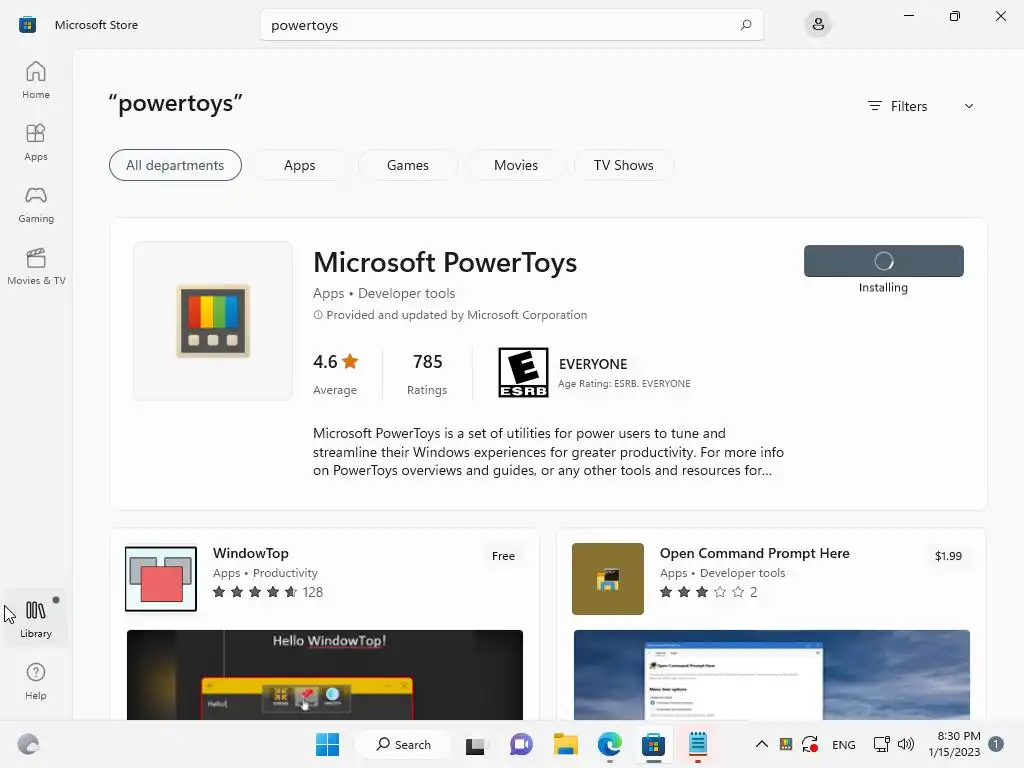This screenshot has height=768, width=1024.
Task: Open the user account profile icon
Action: [x=818, y=25]
